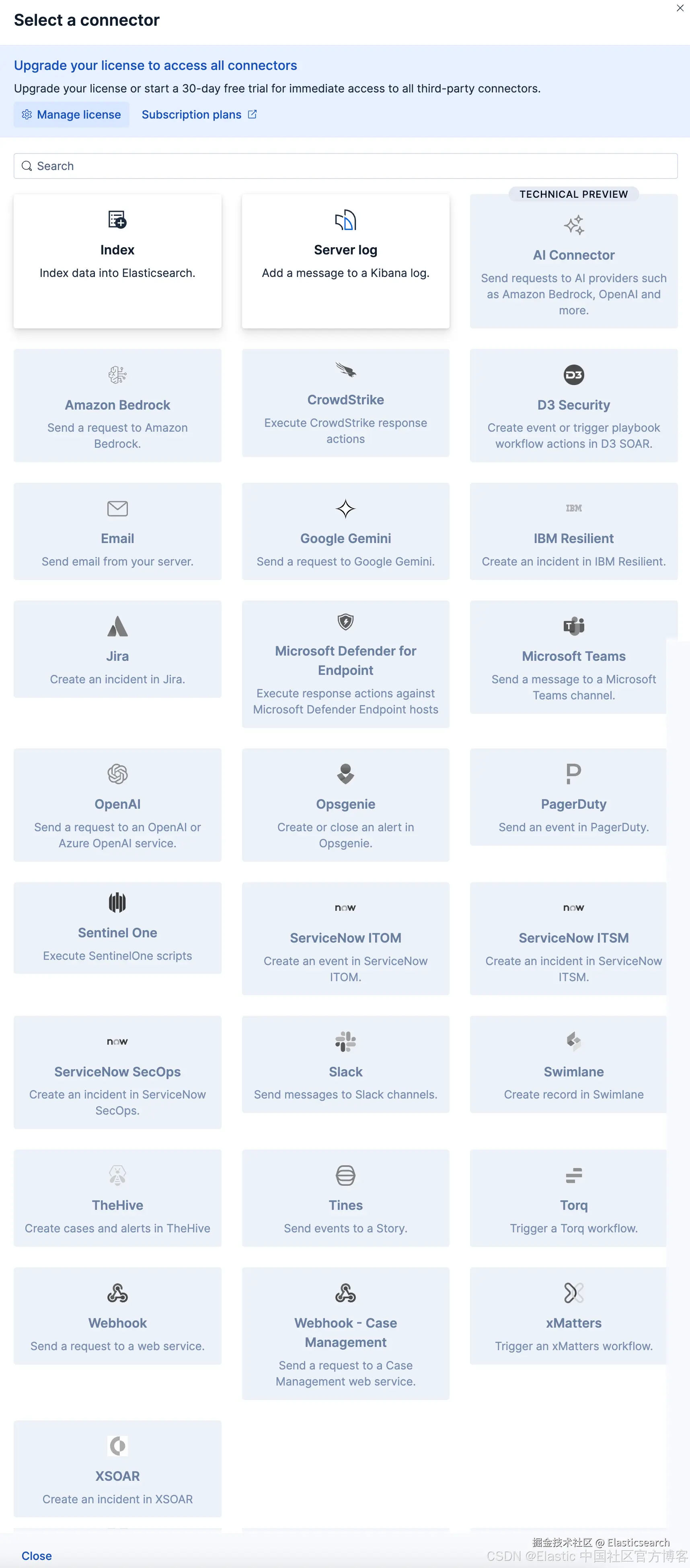
Task: Click the OpenAI logo icon
Action: [117, 774]
